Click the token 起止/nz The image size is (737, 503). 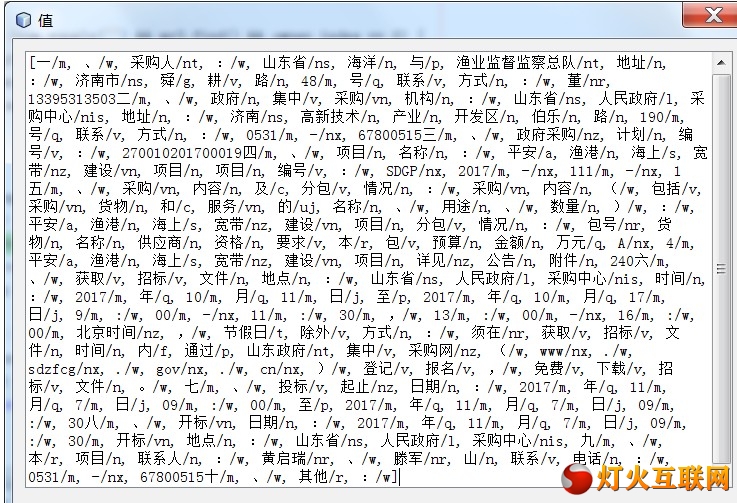[x=368, y=387]
